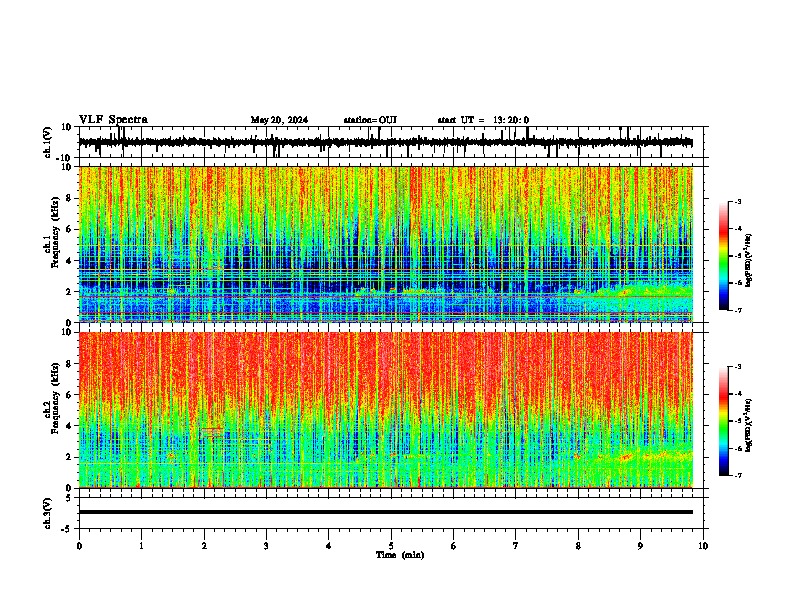Click time axis end tick label "10"
The image size is (792, 612).
point(703,546)
